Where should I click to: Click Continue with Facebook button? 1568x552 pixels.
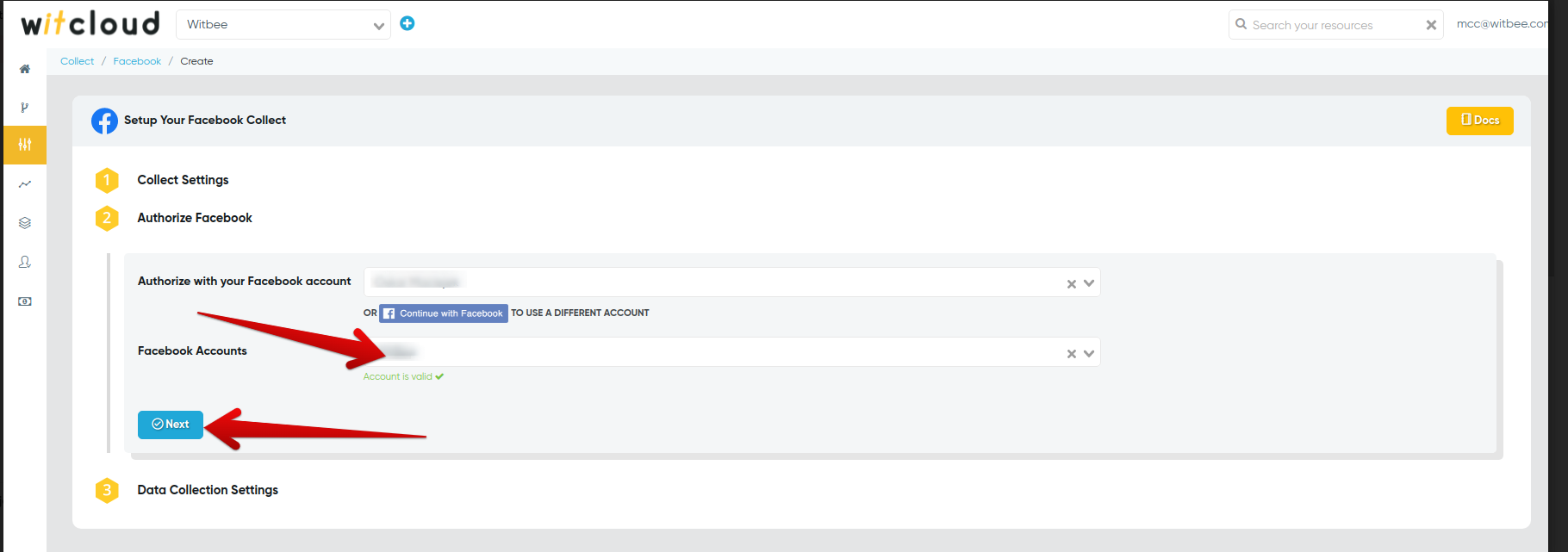(444, 313)
